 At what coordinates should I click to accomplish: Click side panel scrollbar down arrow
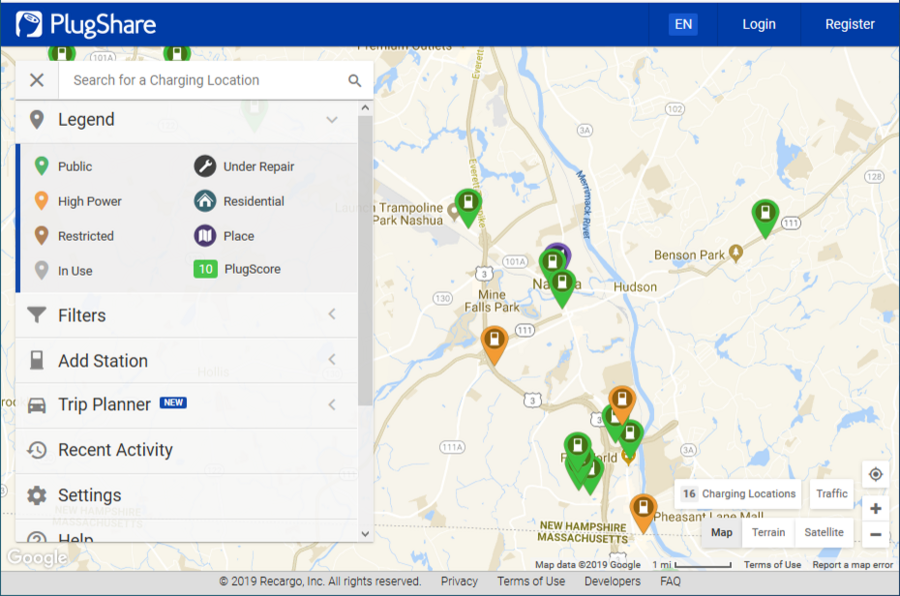tap(365, 534)
